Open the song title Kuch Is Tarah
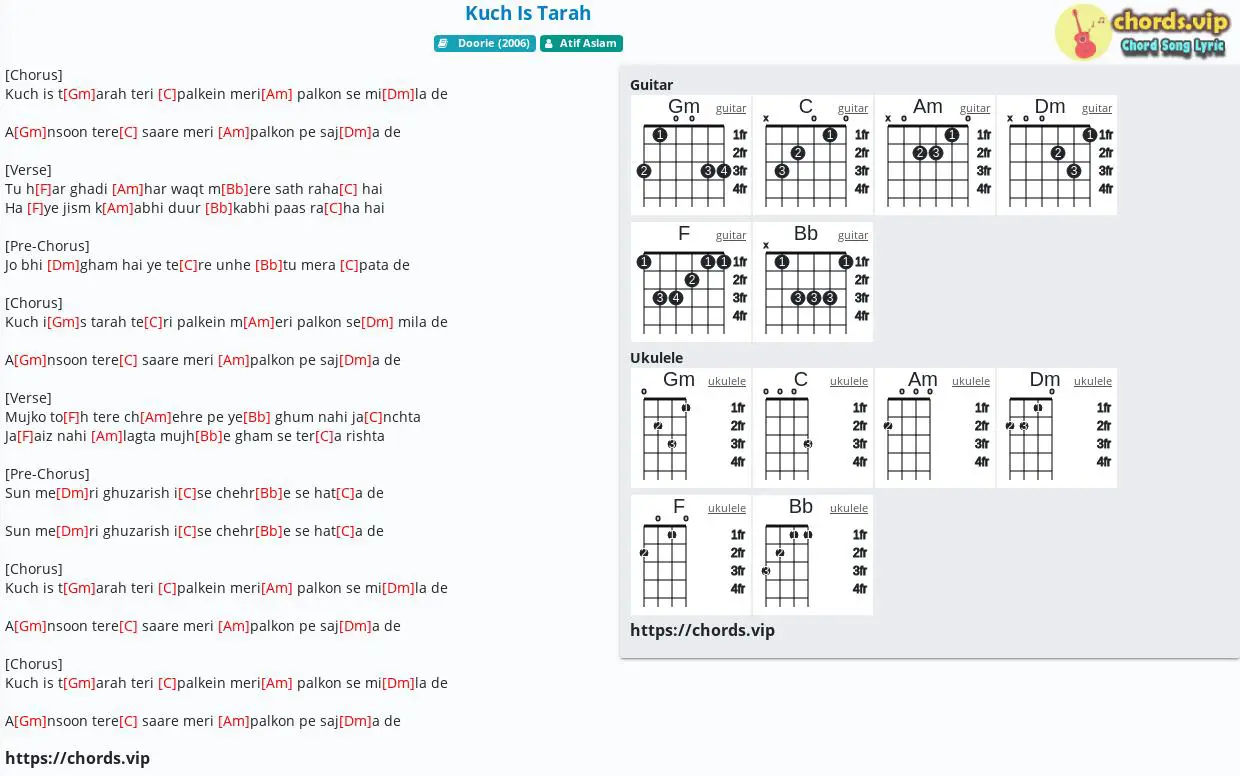This screenshot has height=776, width=1240. (528, 13)
